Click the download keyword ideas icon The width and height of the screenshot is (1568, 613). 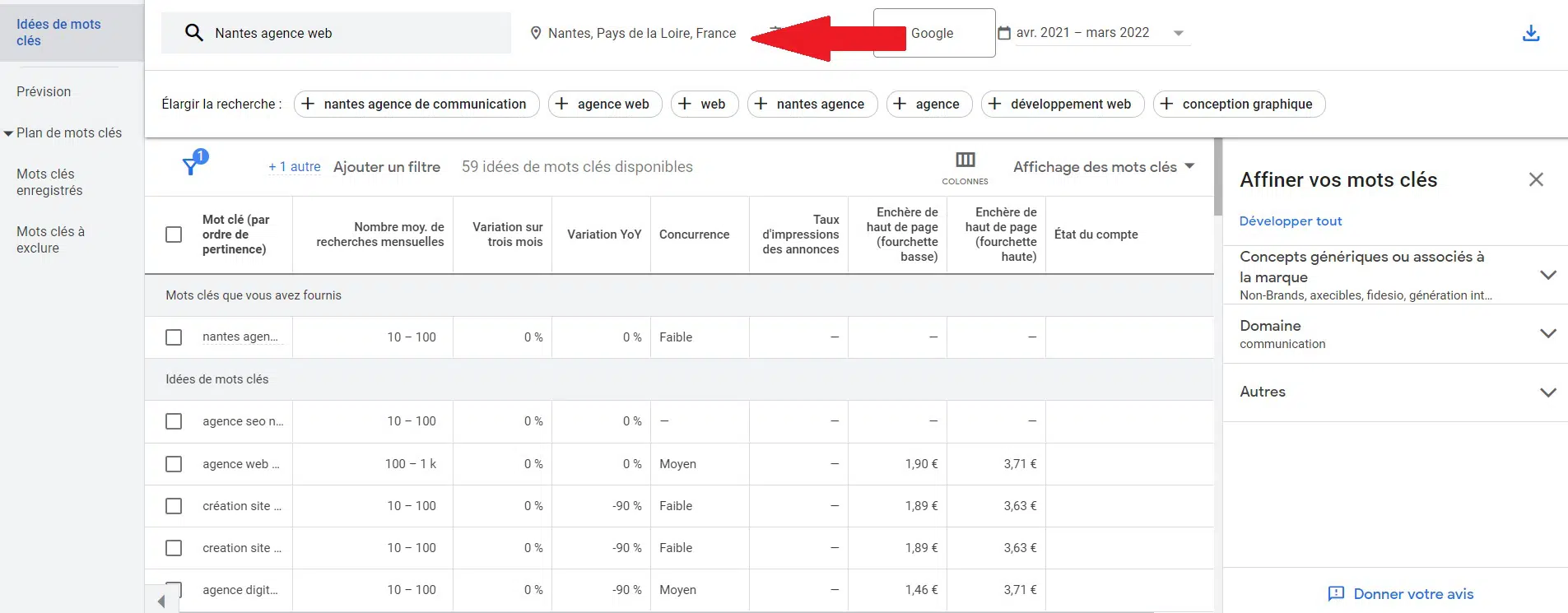coord(1530,33)
